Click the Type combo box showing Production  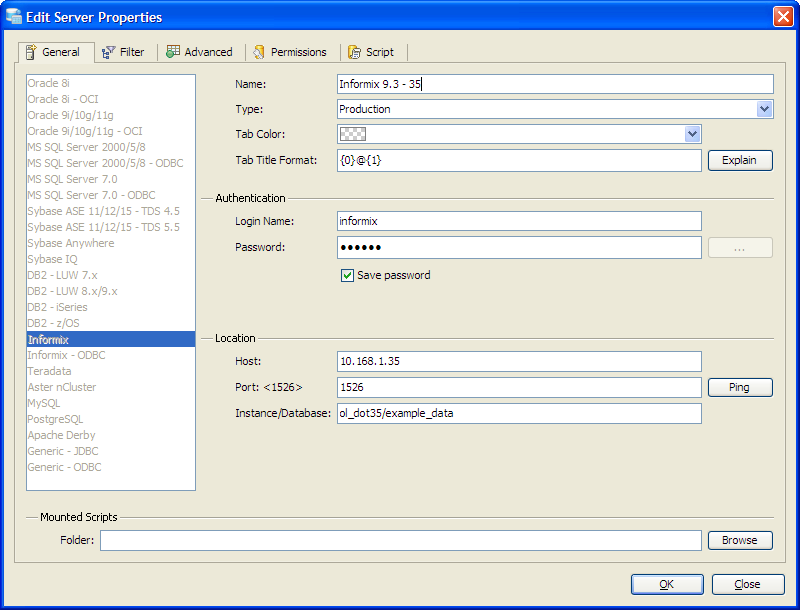[555, 109]
